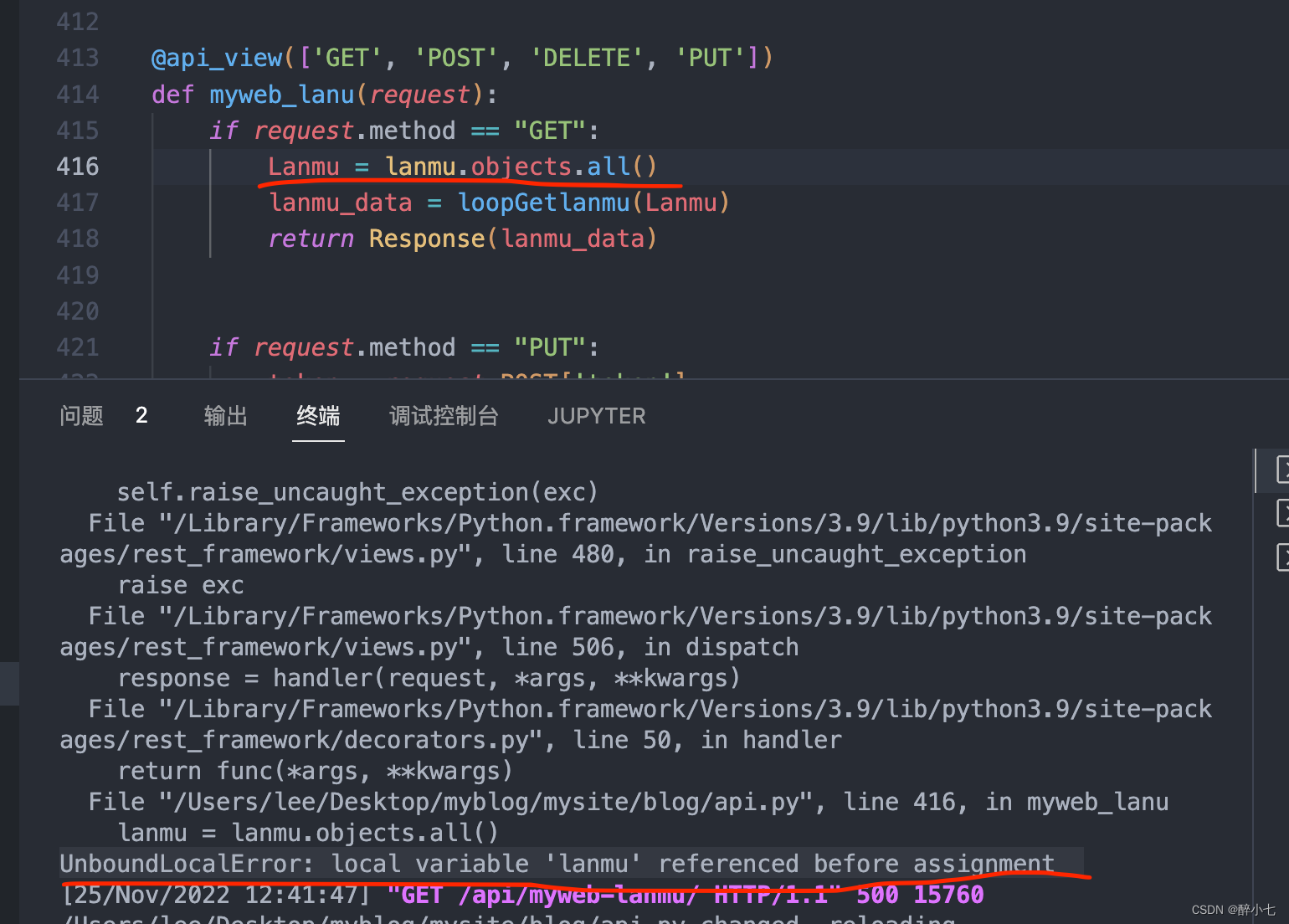Viewport: 1289px width, 924px height.
Task: Click loopGetlanmu call on line 417
Action: click(x=544, y=203)
